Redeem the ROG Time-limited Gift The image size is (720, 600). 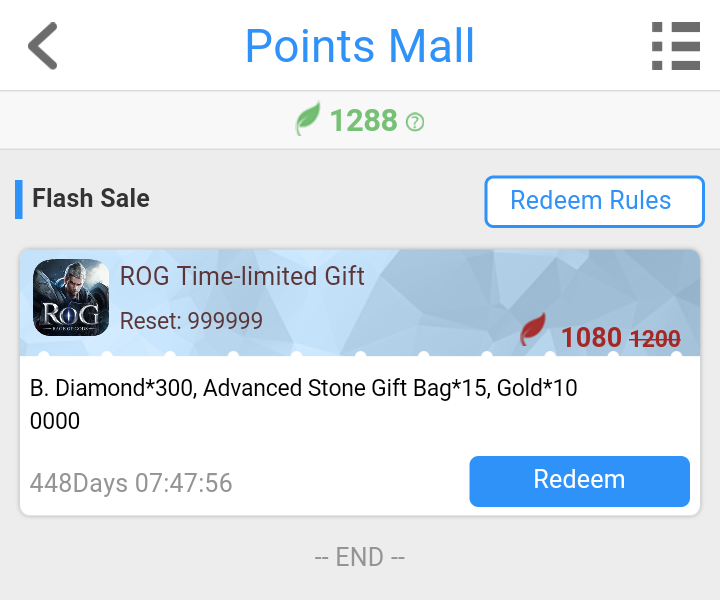point(579,481)
